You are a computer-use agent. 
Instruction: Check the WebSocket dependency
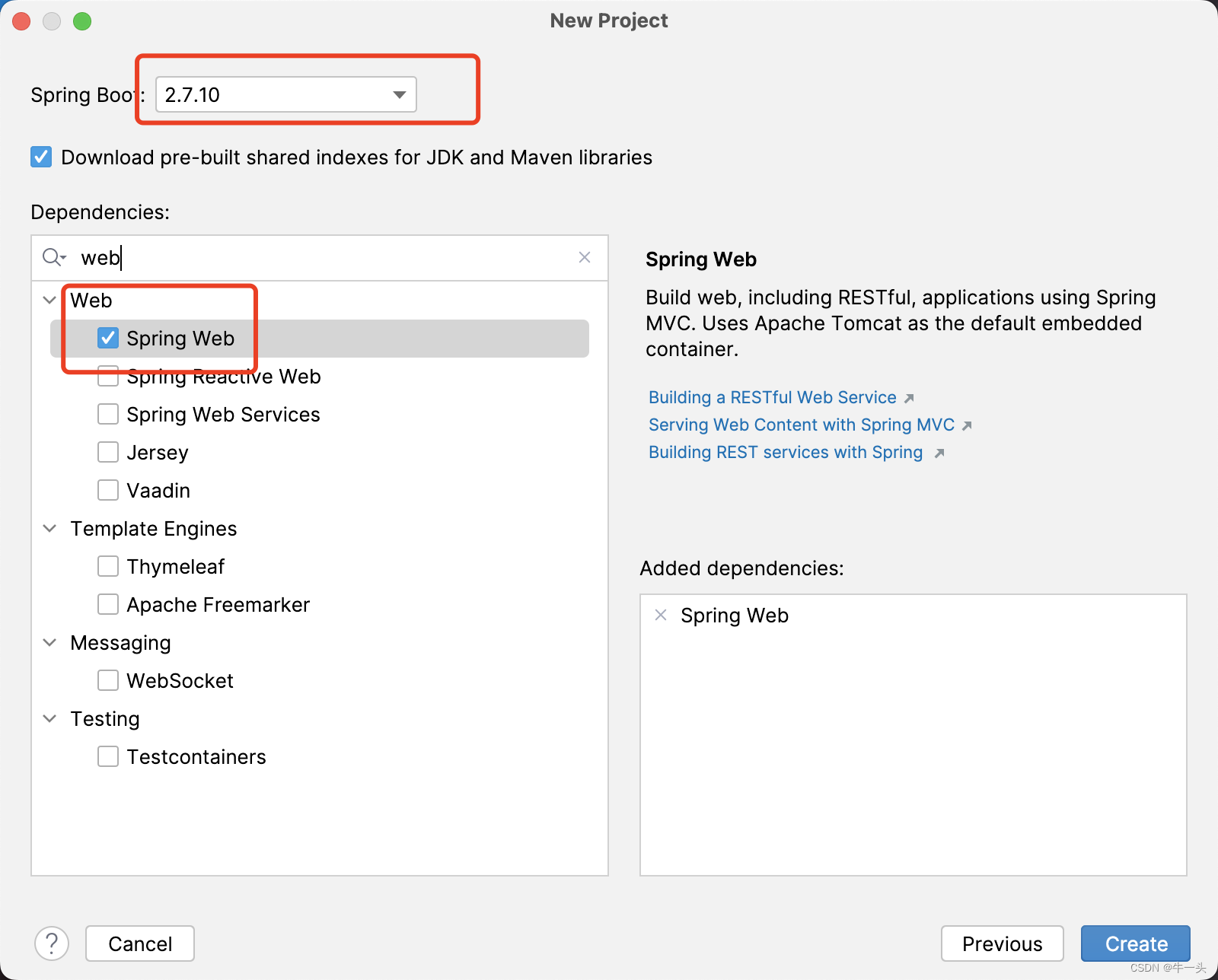108,680
